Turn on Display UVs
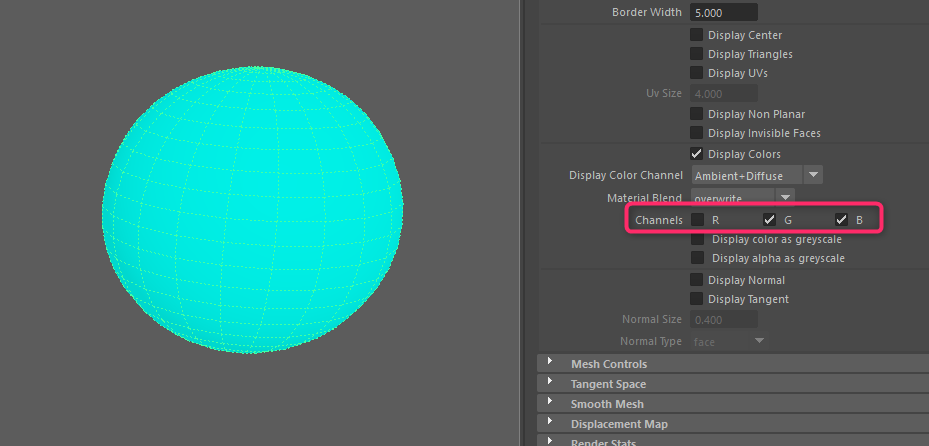This screenshot has width=929, height=446. click(697, 73)
